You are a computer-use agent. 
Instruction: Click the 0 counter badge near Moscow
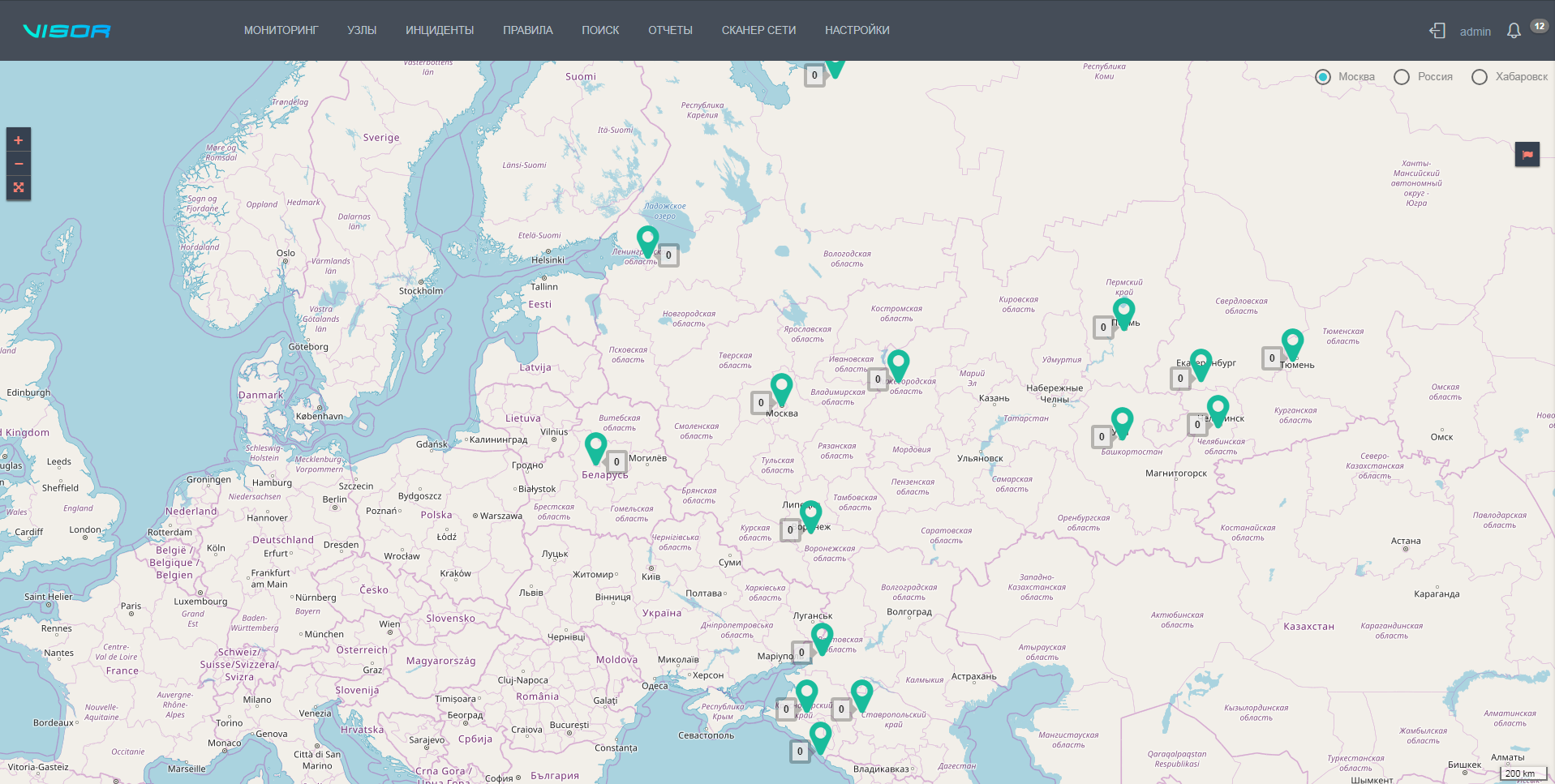[x=761, y=403]
